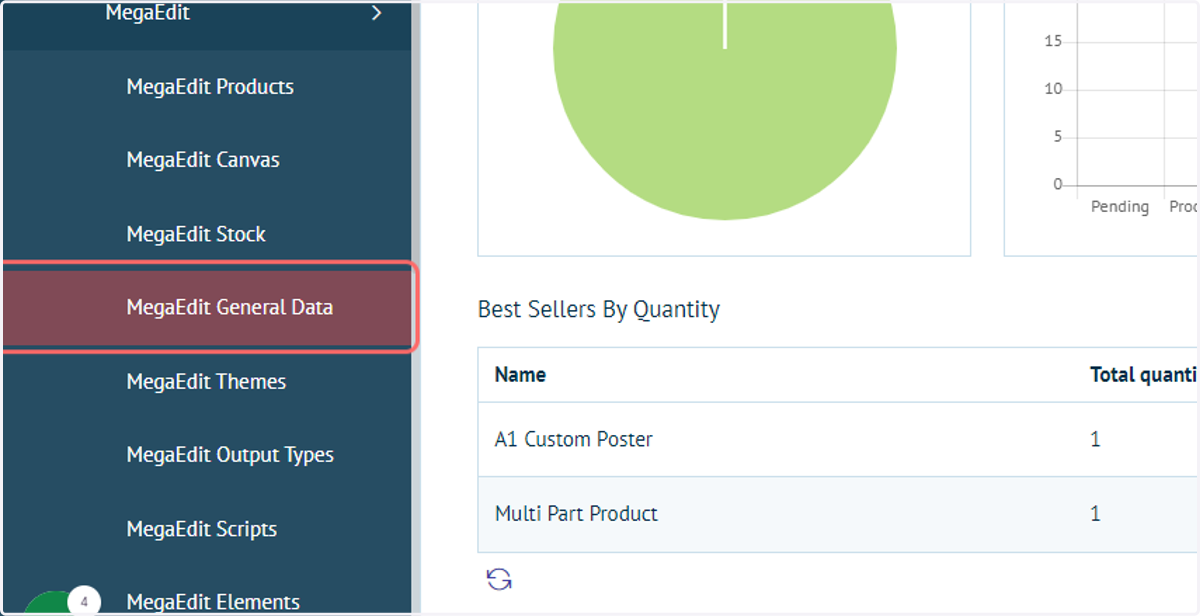The height and width of the screenshot is (616, 1200).
Task: Click the Total quantity column header
Action: point(1144,375)
